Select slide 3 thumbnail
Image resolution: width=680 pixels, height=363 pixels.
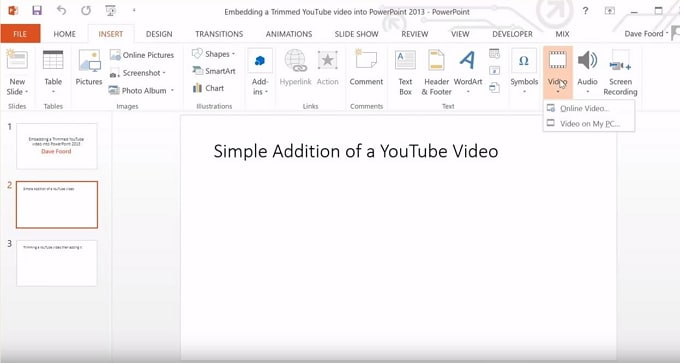(57, 263)
